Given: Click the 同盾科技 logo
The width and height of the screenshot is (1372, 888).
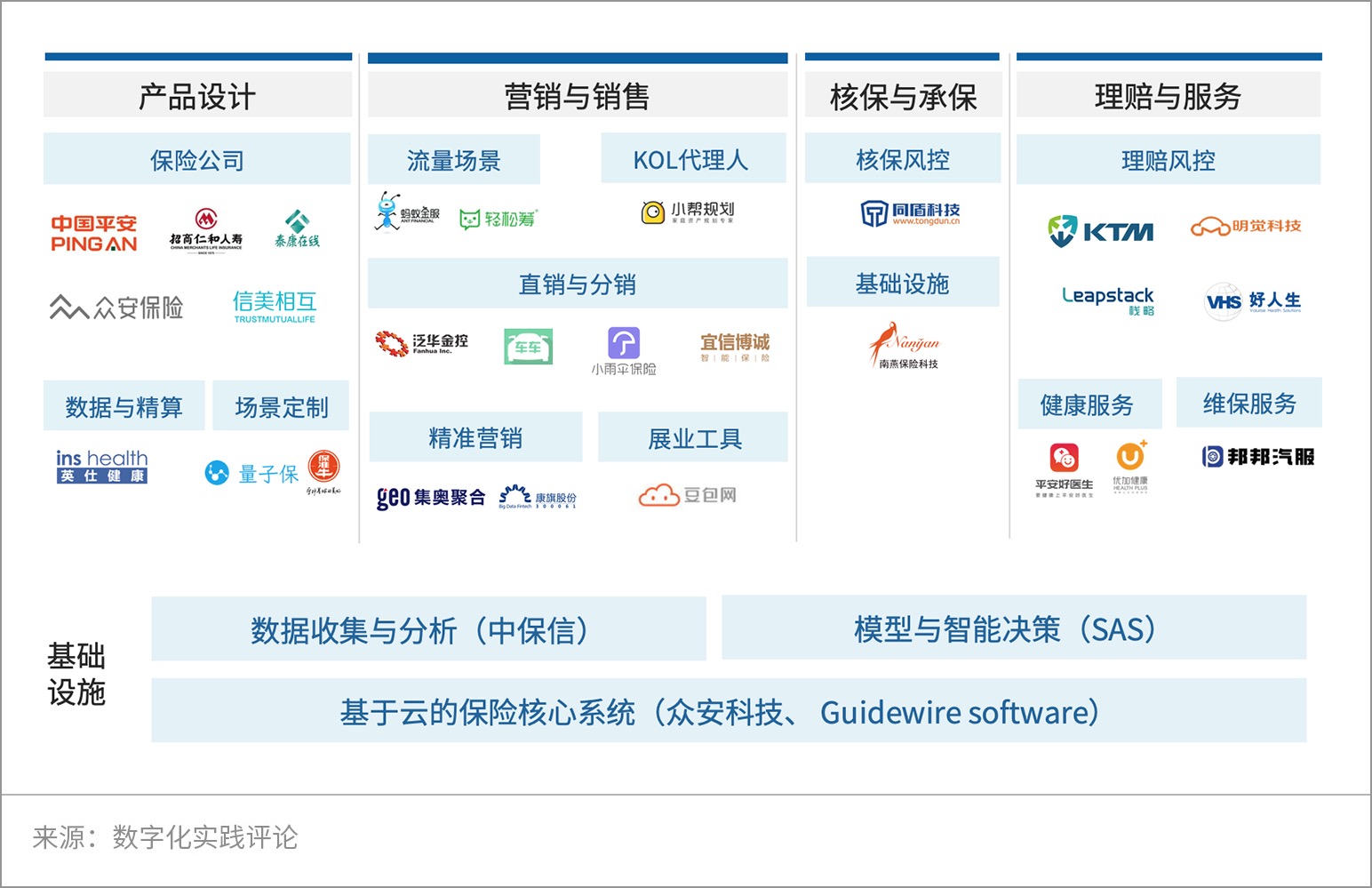Looking at the screenshot, I should pos(910,213).
